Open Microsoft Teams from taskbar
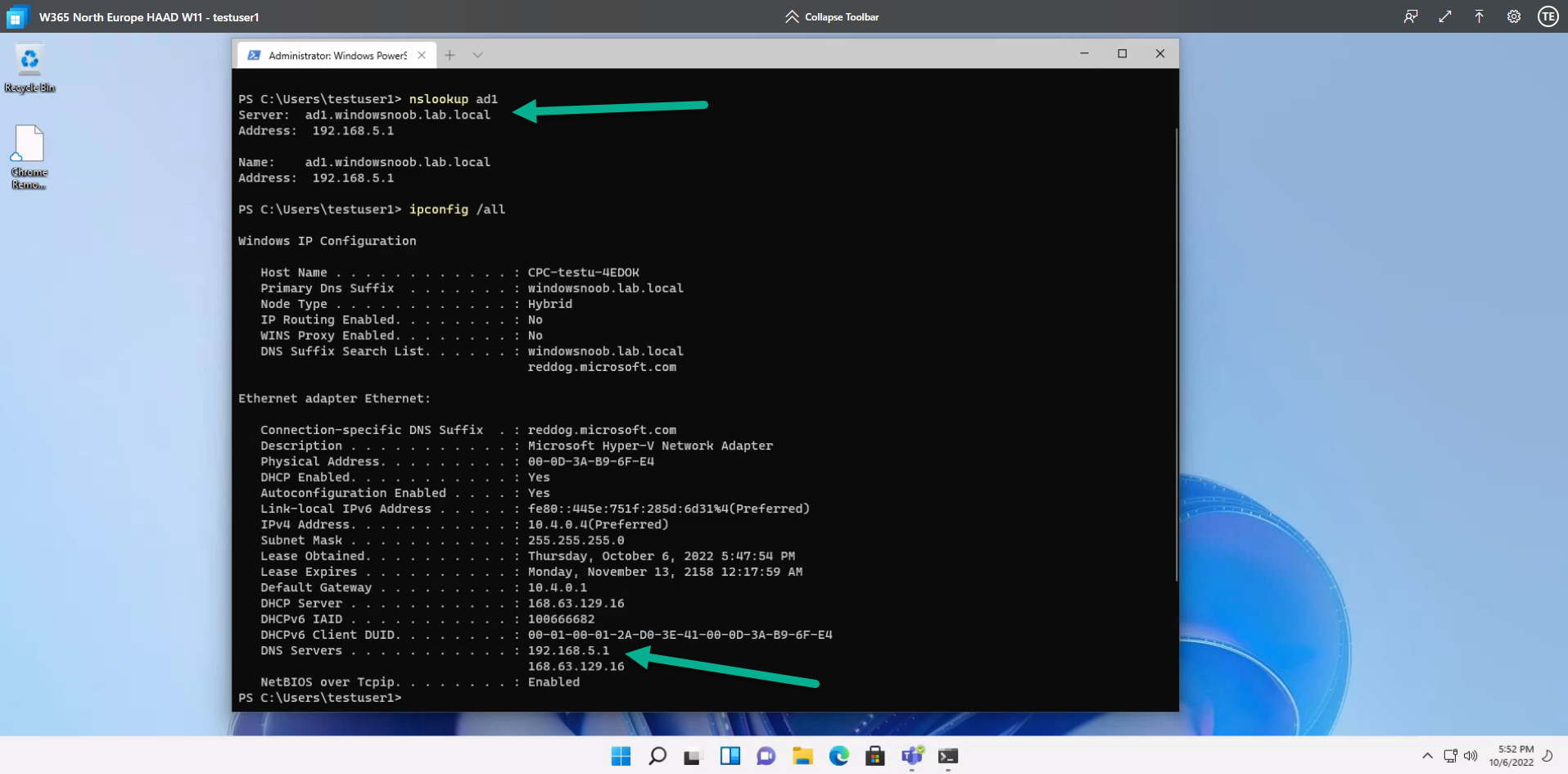 click(911, 756)
